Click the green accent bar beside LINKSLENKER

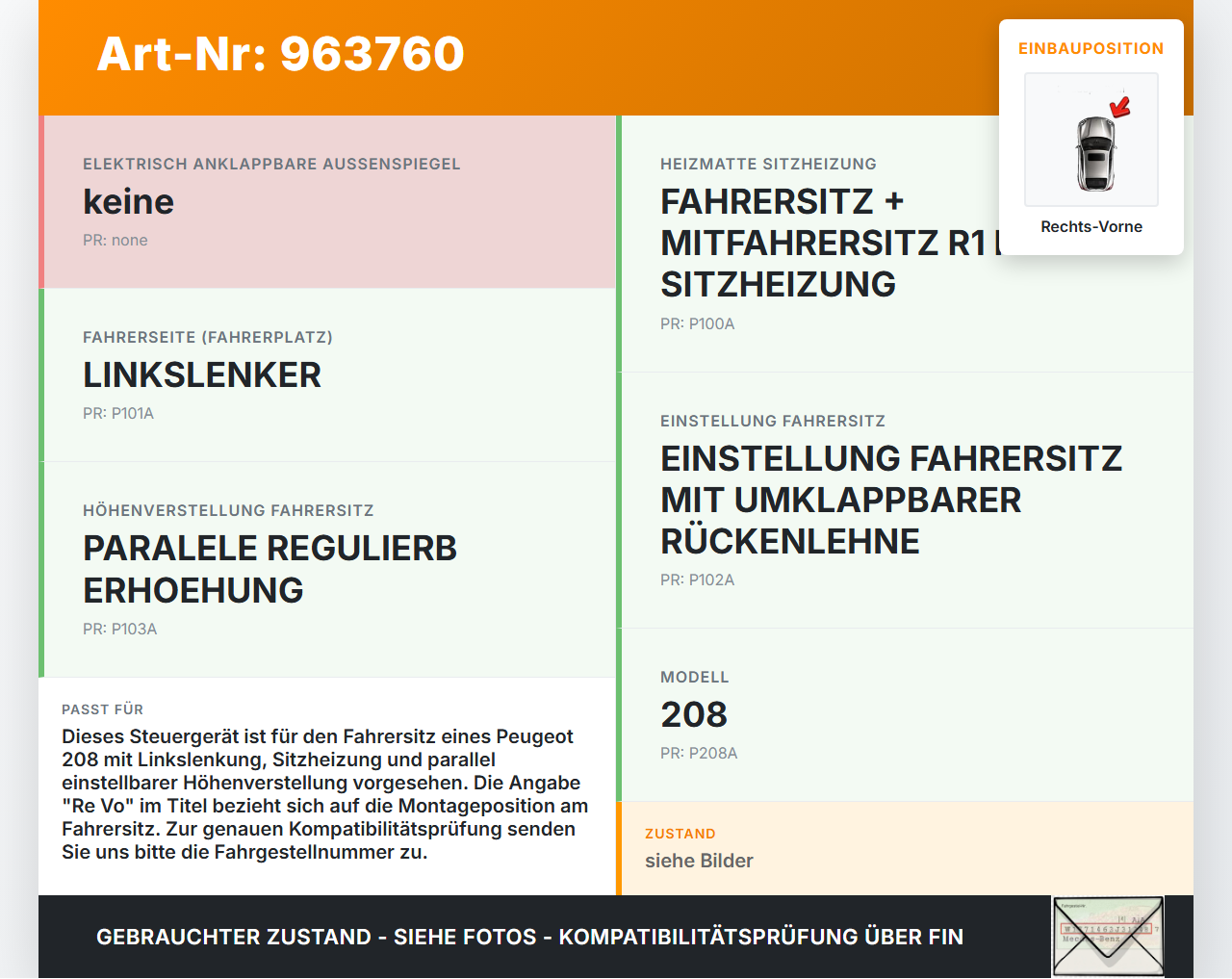pyautogui.click(x=40, y=374)
